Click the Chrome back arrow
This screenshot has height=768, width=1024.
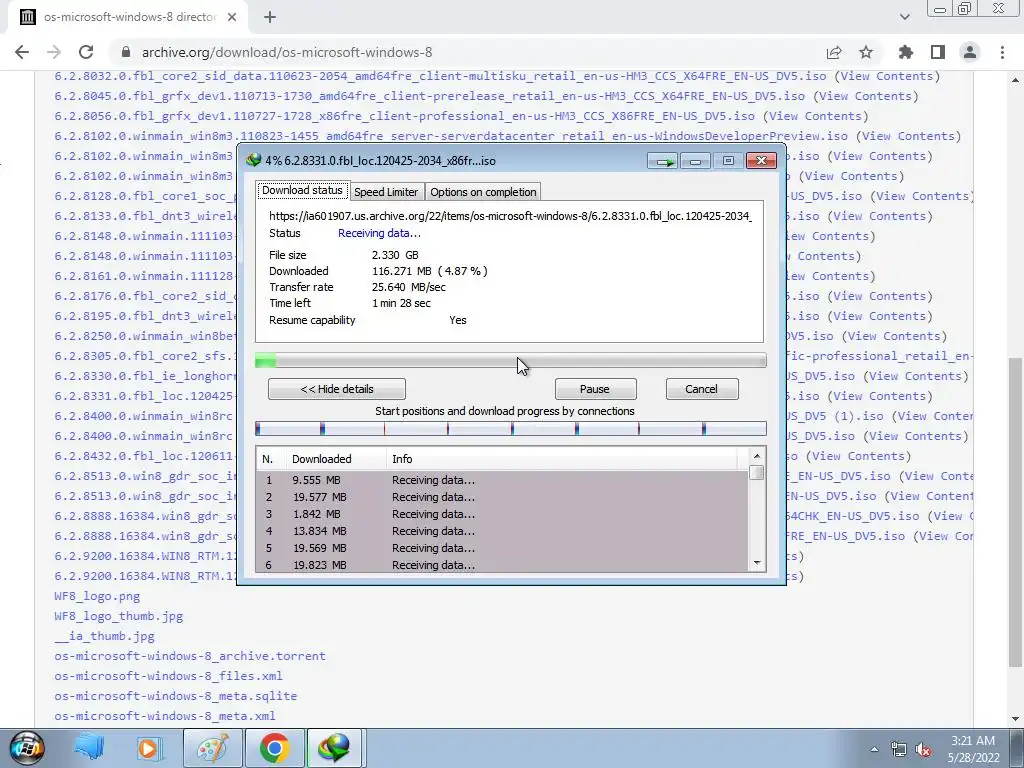22,52
